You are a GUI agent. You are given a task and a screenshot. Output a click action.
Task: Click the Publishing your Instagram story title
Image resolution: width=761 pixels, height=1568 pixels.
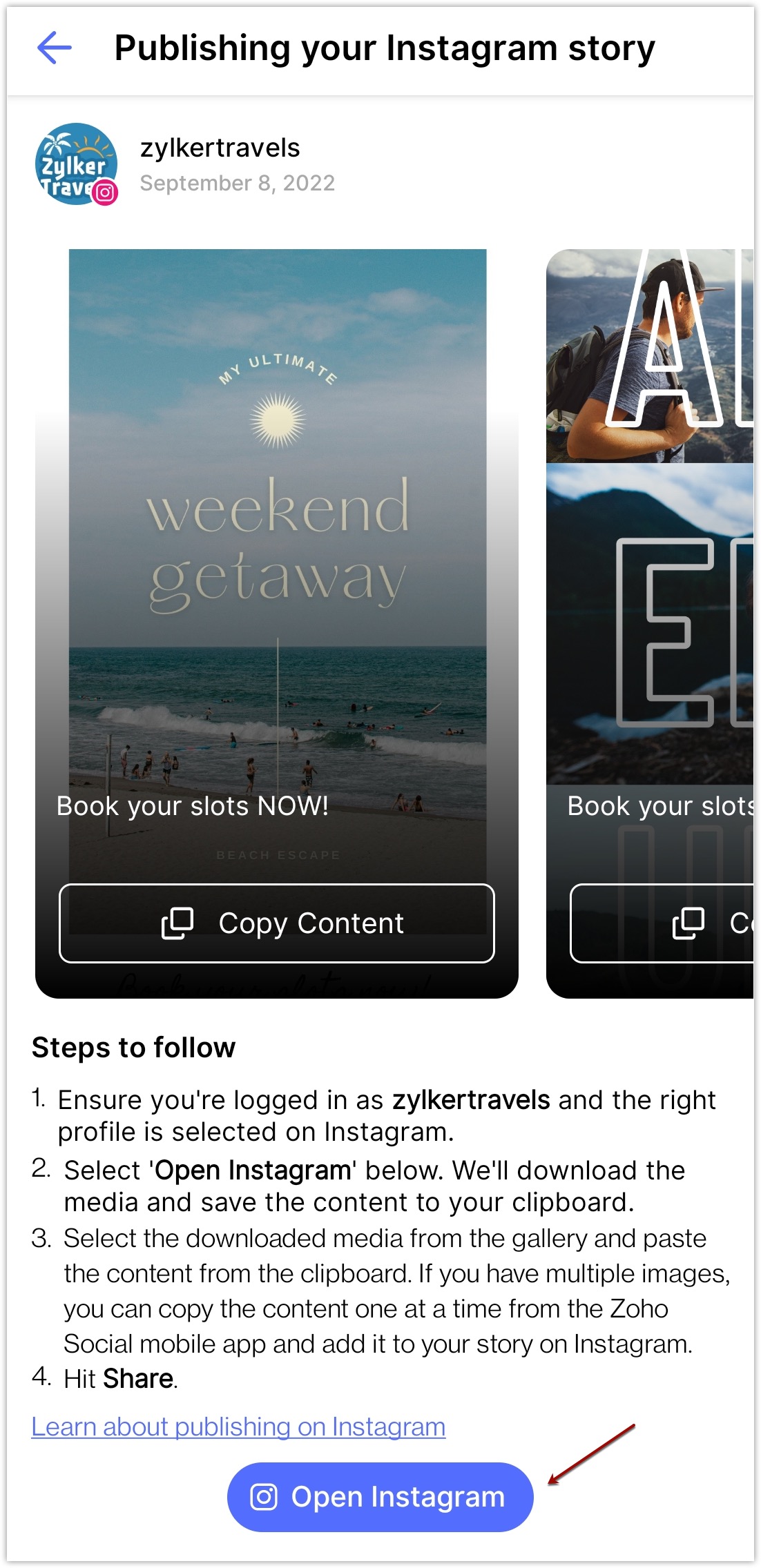click(385, 48)
